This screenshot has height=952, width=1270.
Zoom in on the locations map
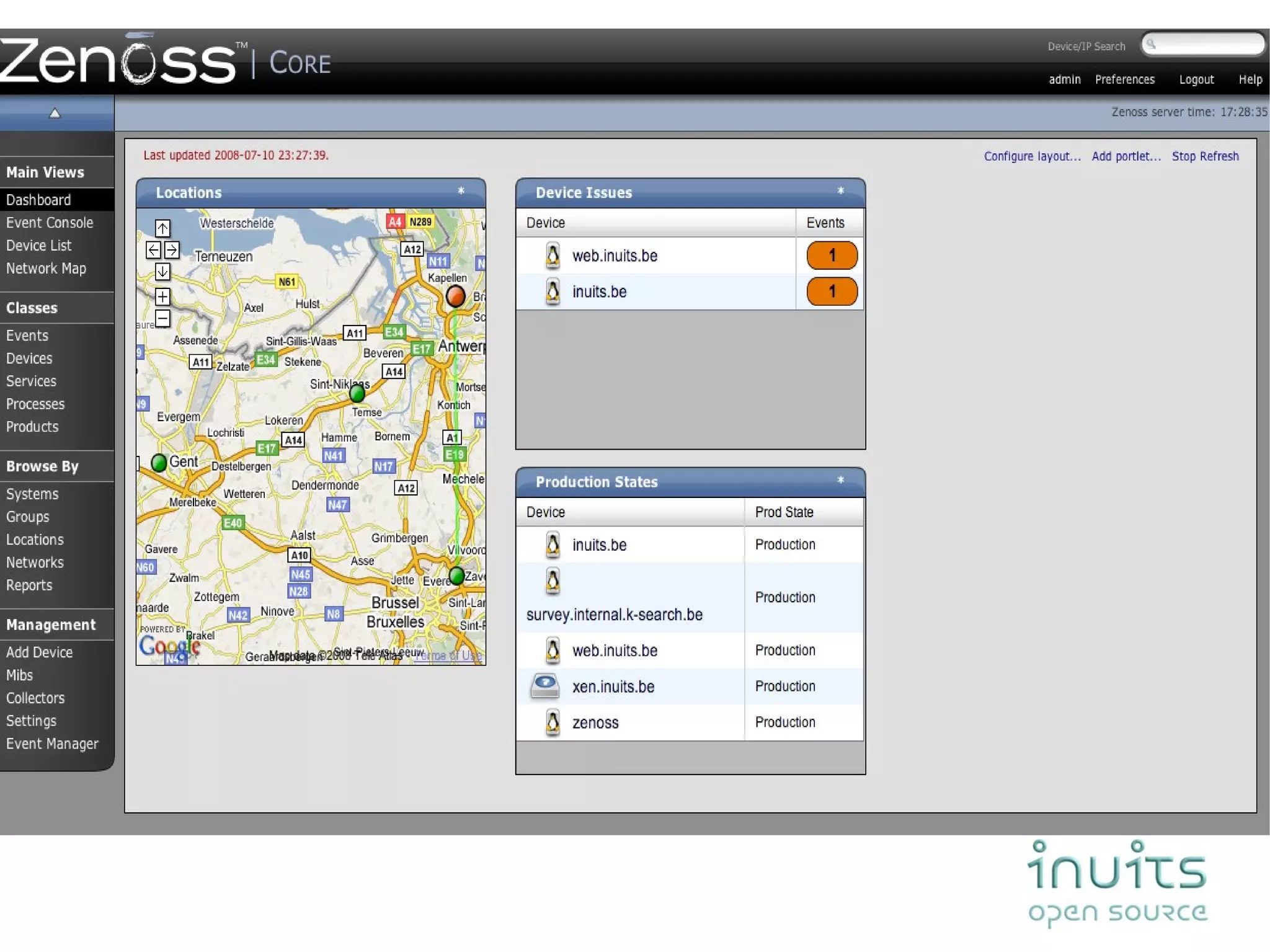tap(162, 296)
